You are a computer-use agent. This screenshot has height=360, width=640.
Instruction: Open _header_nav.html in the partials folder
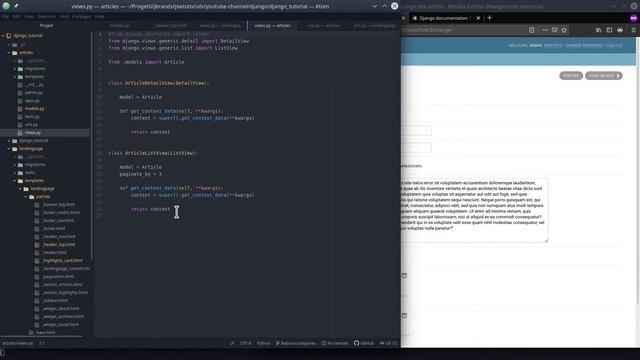(59, 237)
